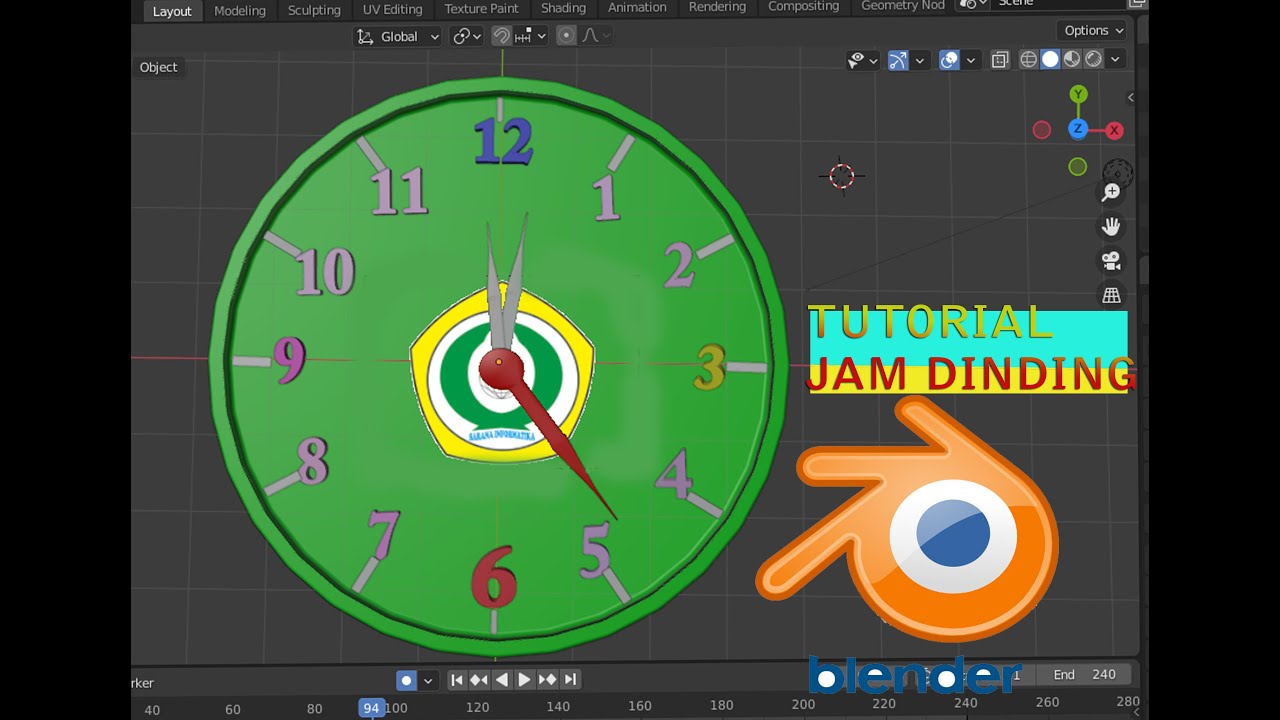Switch to the Sculpting workspace tab
This screenshot has height=720, width=1280.
pyautogui.click(x=314, y=10)
